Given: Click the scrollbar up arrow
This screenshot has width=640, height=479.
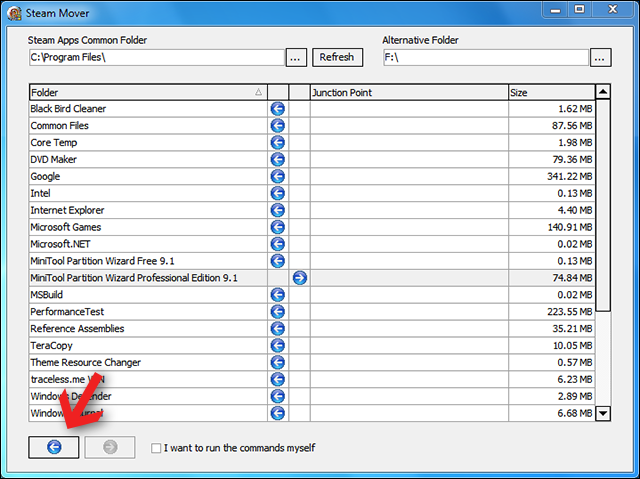Looking at the screenshot, I should 603,92.
